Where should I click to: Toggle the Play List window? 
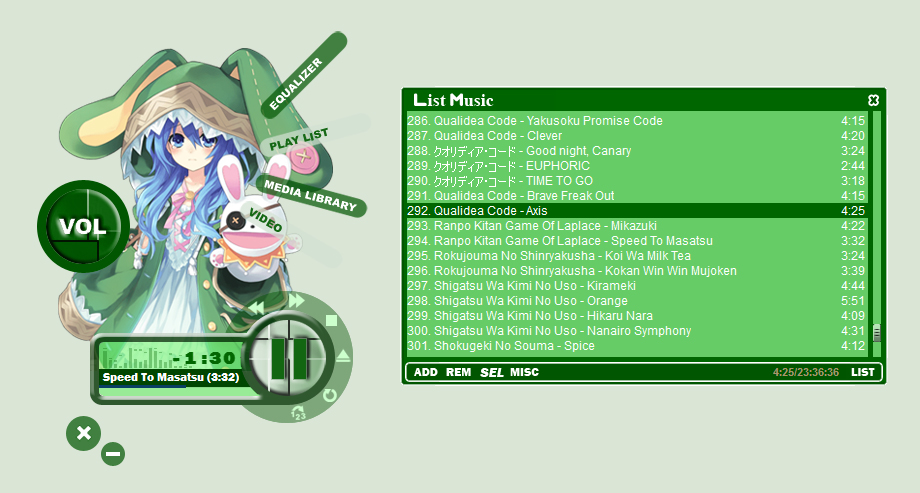pos(299,139)
